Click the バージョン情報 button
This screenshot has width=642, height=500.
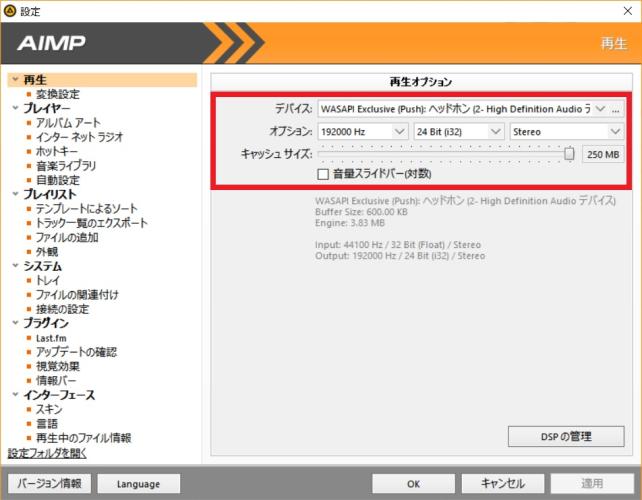49,484
